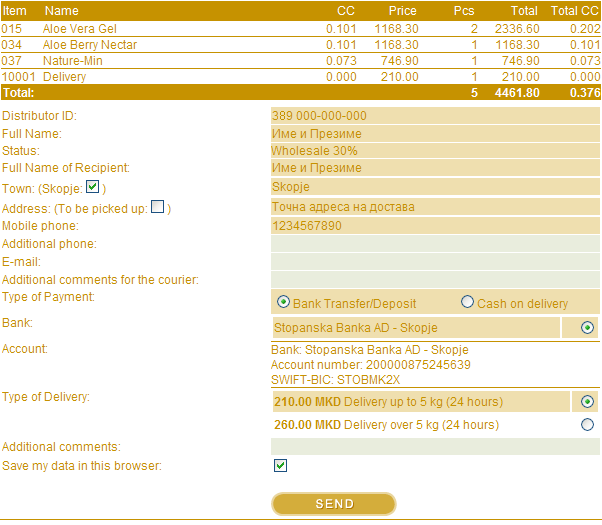Toggle the Skopje town checkbox
The width and height of the screenshot is (602, 525).
93,187
